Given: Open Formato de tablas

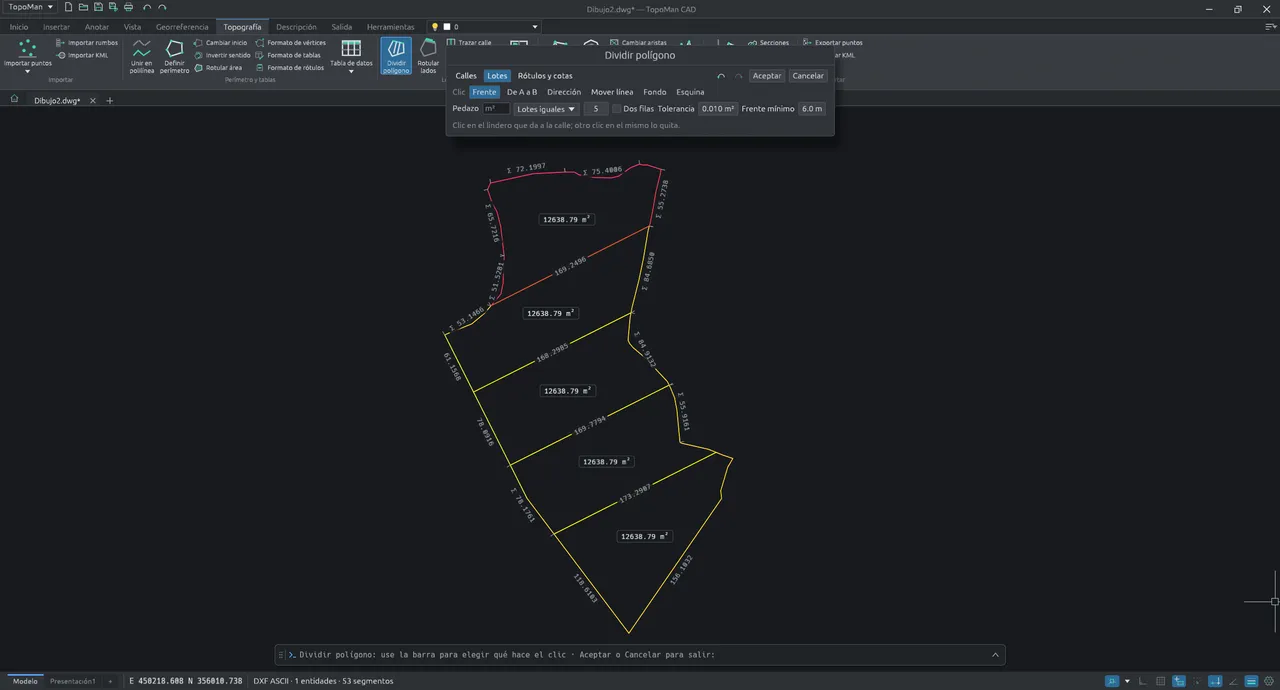Looking at the screenshot, I should click(x=288, y=55).
